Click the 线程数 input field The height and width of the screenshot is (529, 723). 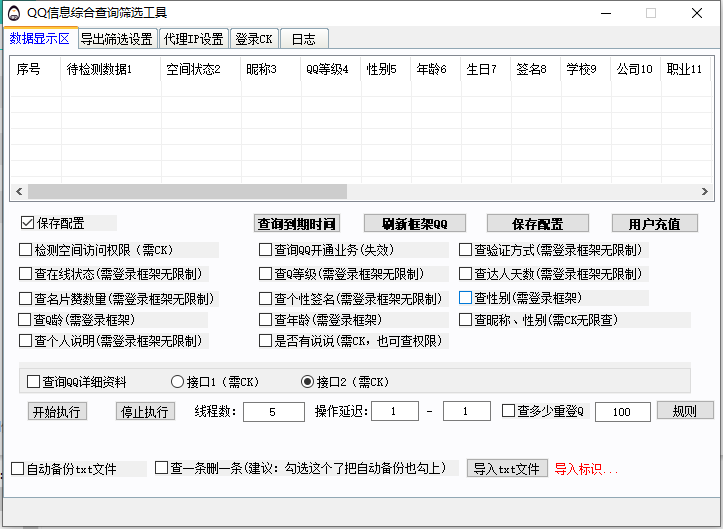273,412
